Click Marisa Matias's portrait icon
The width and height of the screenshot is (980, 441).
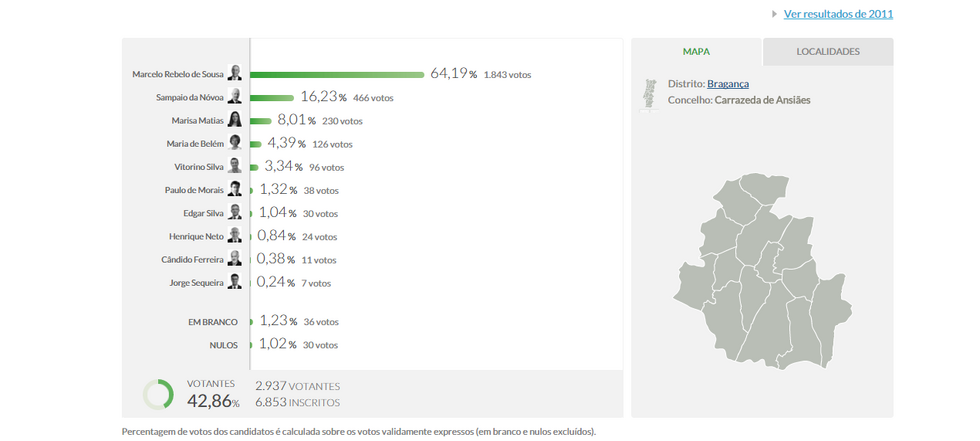235,119
